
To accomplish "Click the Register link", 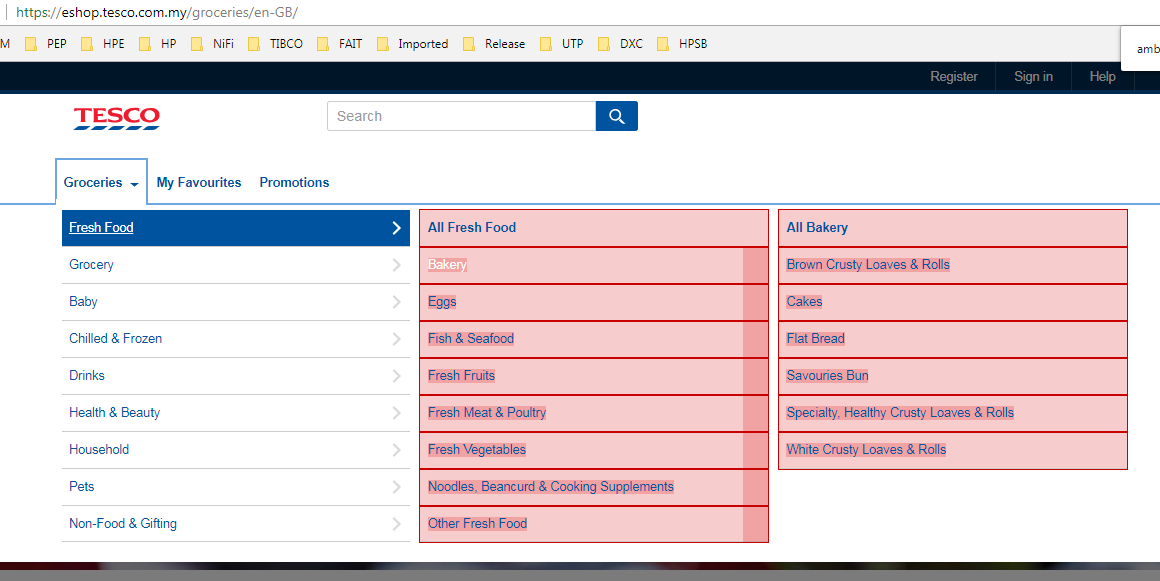I will 953,77.
